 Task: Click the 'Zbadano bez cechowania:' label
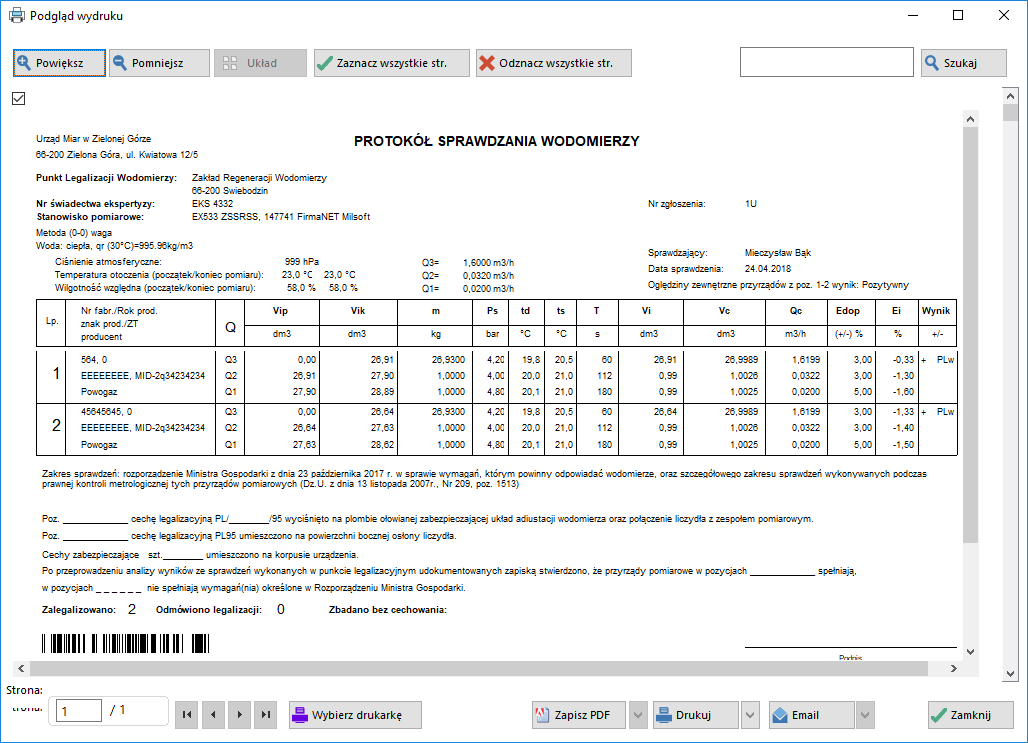point(387,610)
